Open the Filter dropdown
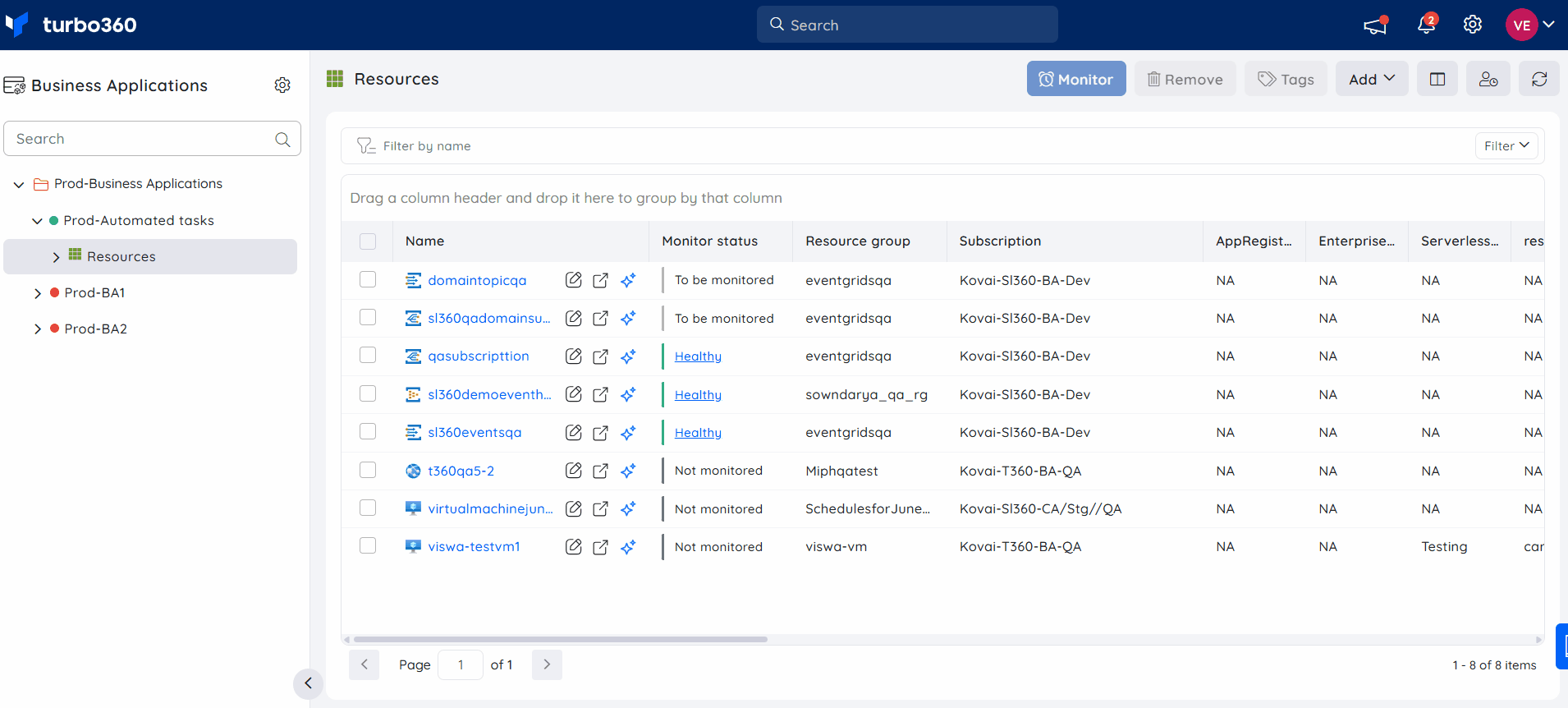The image size is (1568, 708). [x=1506, y=145]
